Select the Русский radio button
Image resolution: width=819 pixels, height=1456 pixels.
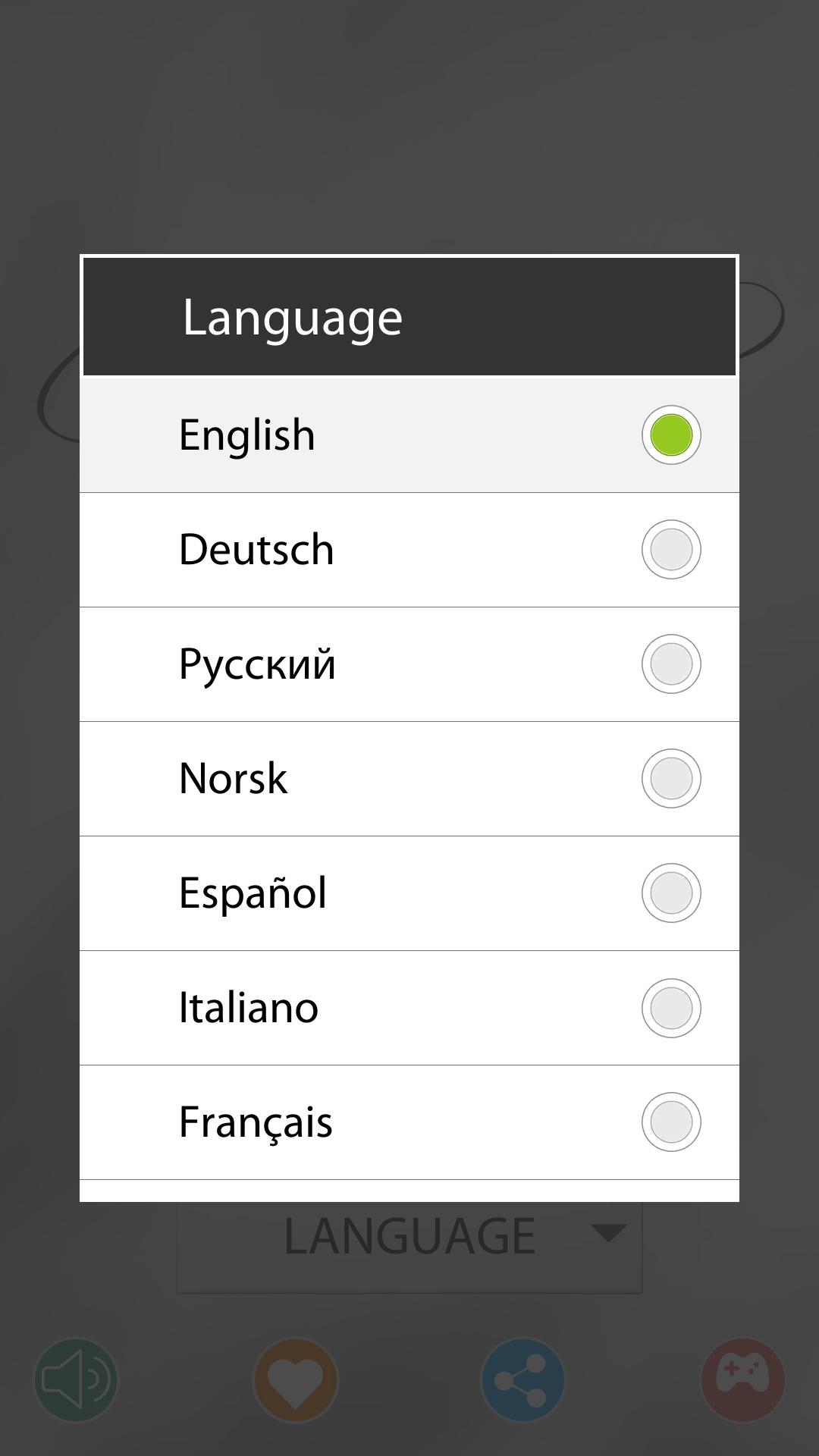[671, 664]
